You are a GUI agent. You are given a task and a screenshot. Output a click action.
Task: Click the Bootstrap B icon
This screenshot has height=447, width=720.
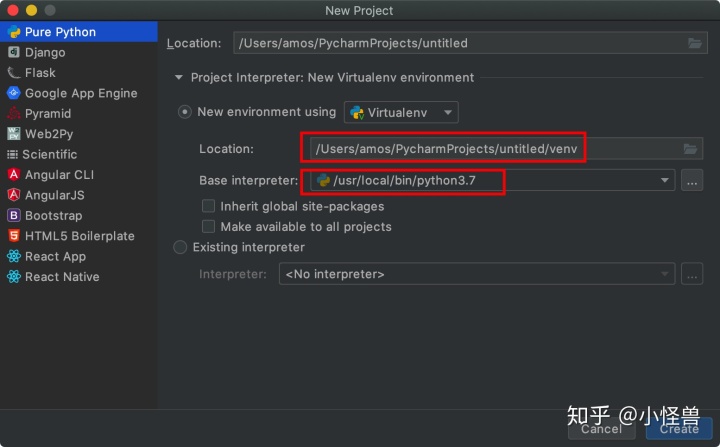point(14,215)
